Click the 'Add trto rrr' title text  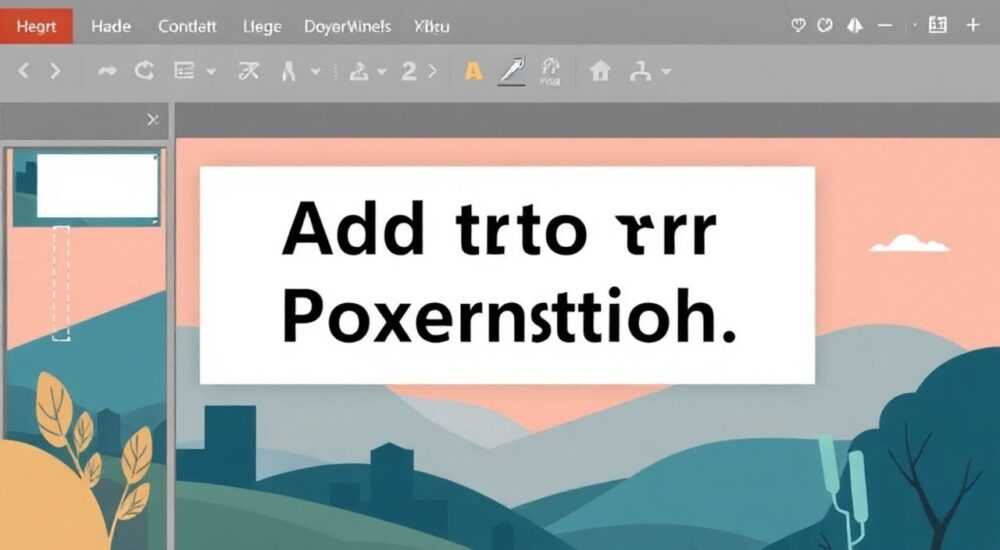(499, 228)
